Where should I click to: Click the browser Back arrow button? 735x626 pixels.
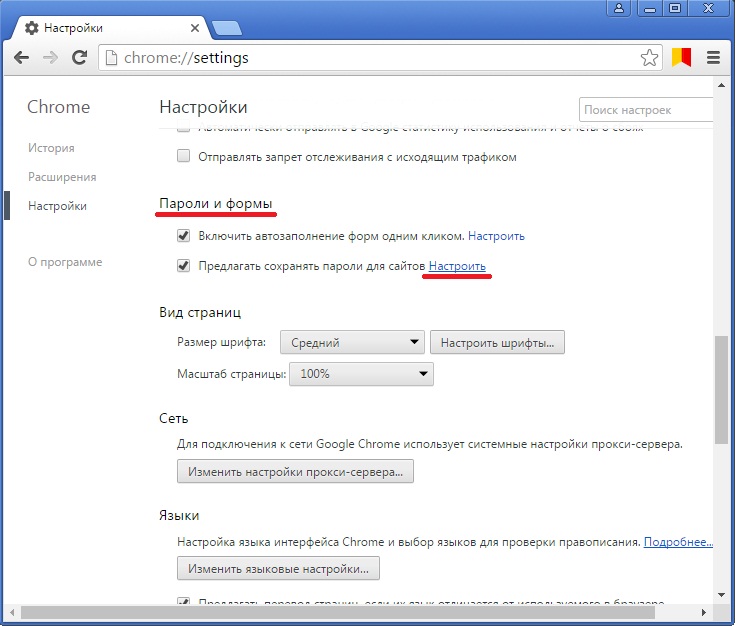(21, 58)
